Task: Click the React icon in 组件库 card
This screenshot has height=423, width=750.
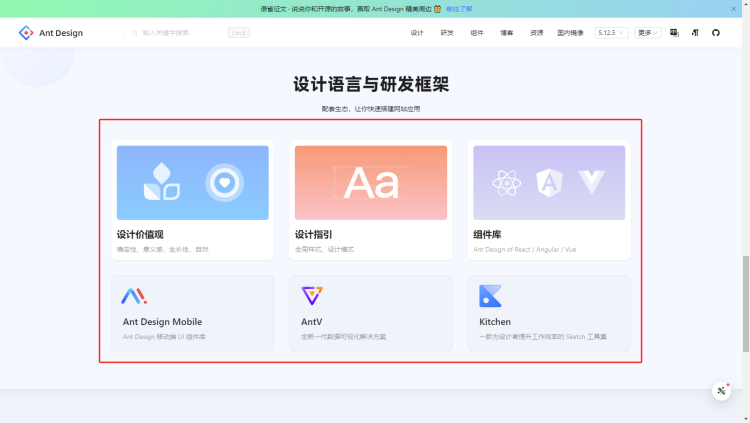Action: click(x=507, y=183)
